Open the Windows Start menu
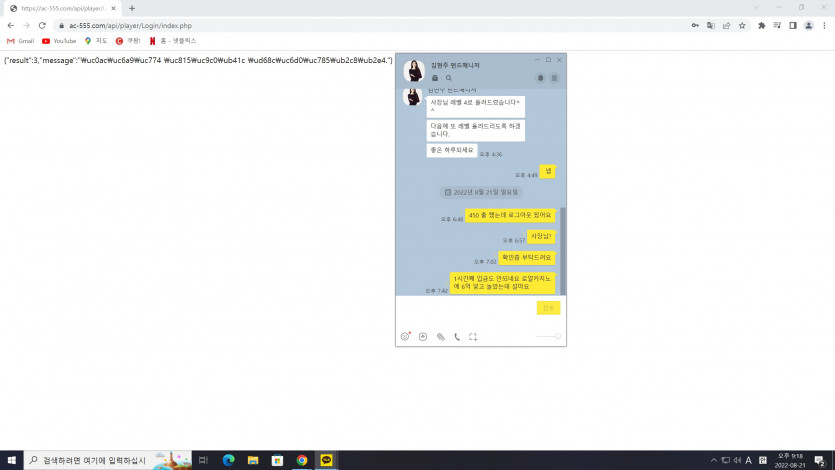Viewport: 835px width, 470px height. [12, 460]
